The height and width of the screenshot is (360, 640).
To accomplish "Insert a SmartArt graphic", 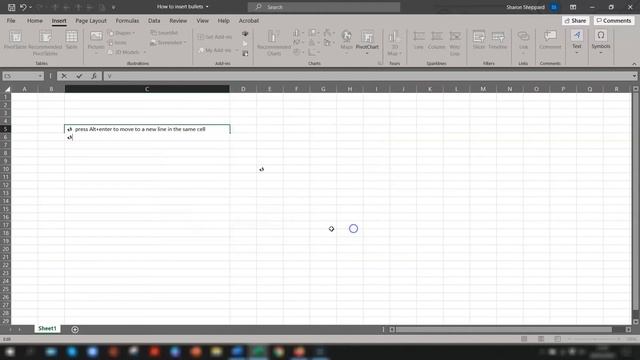I will point(164,33).
